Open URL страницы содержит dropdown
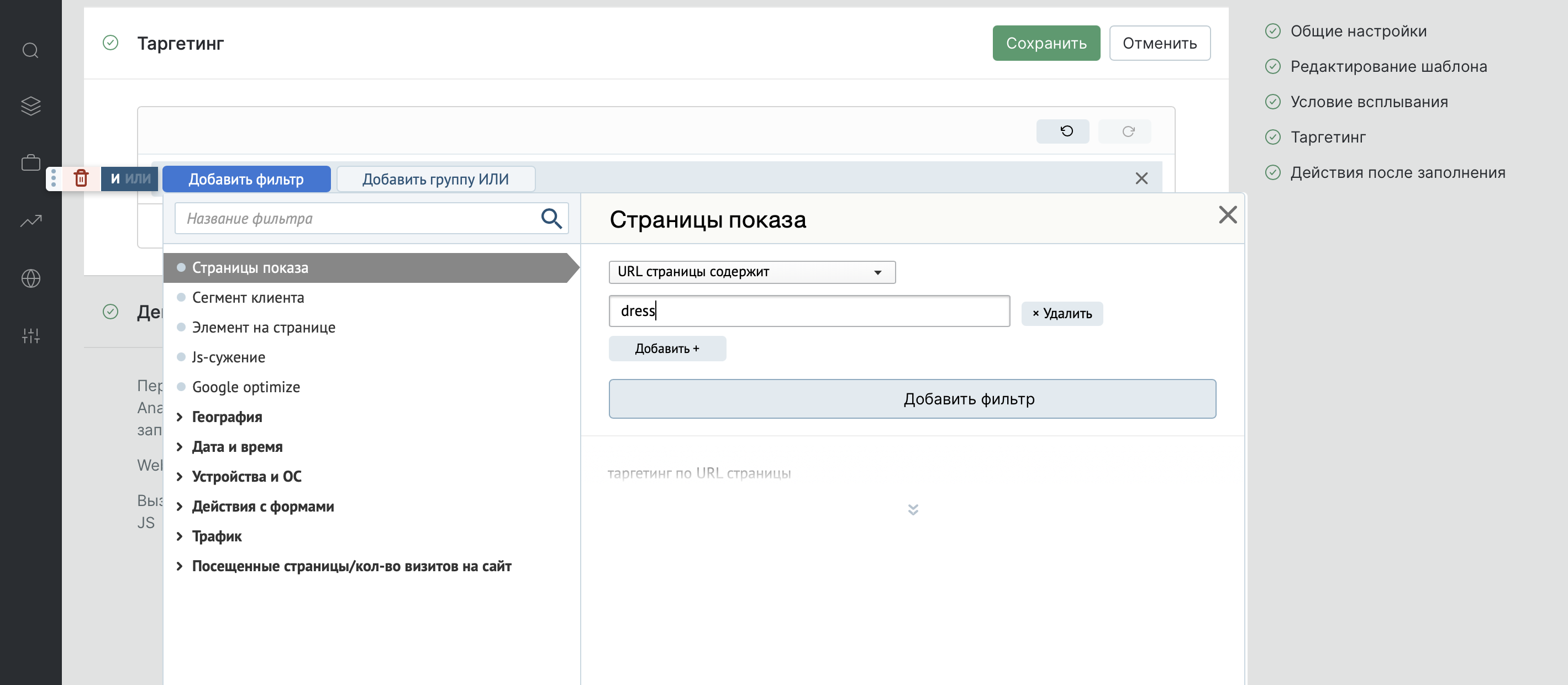The height and width of the screenshot is (685, 1568). tap(752, 272)
